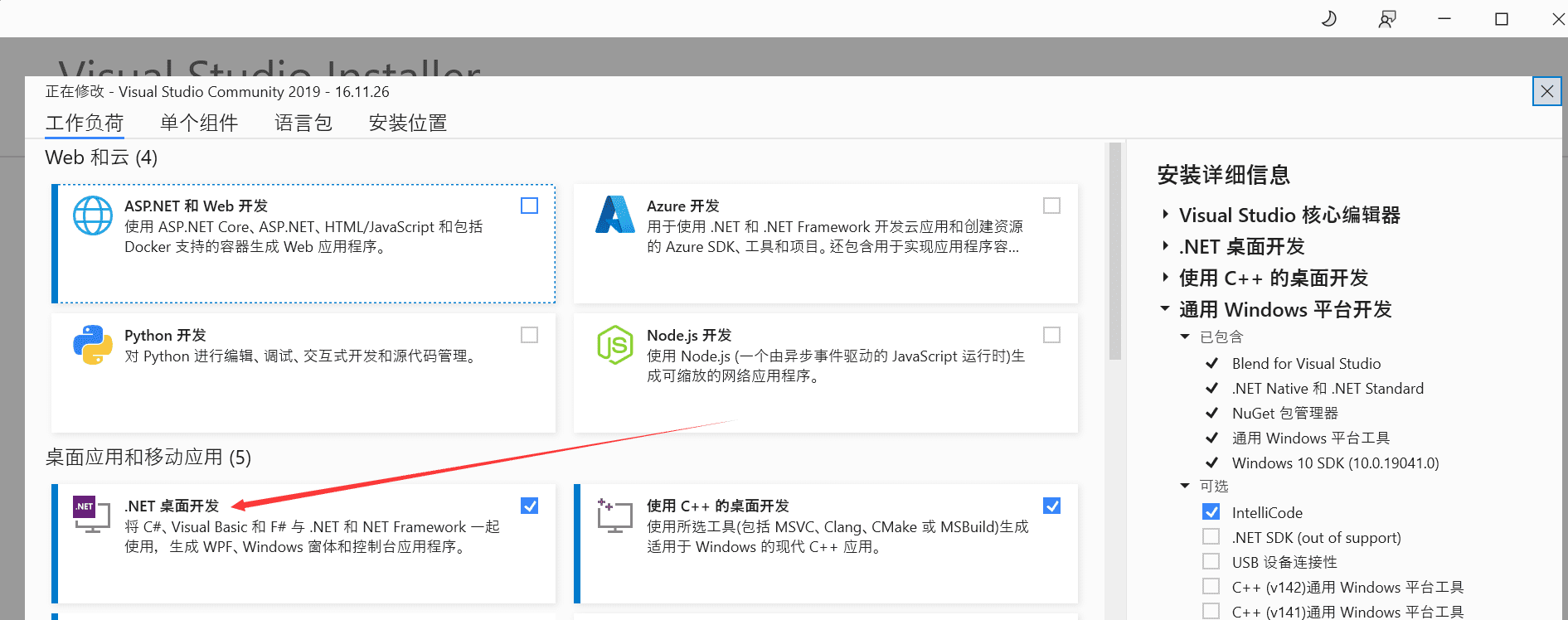This screenshot has width=1568, height=620.
Task: Click Windows 10 SDK (10.0.19041.0) item
Action: click(1335, 463)
